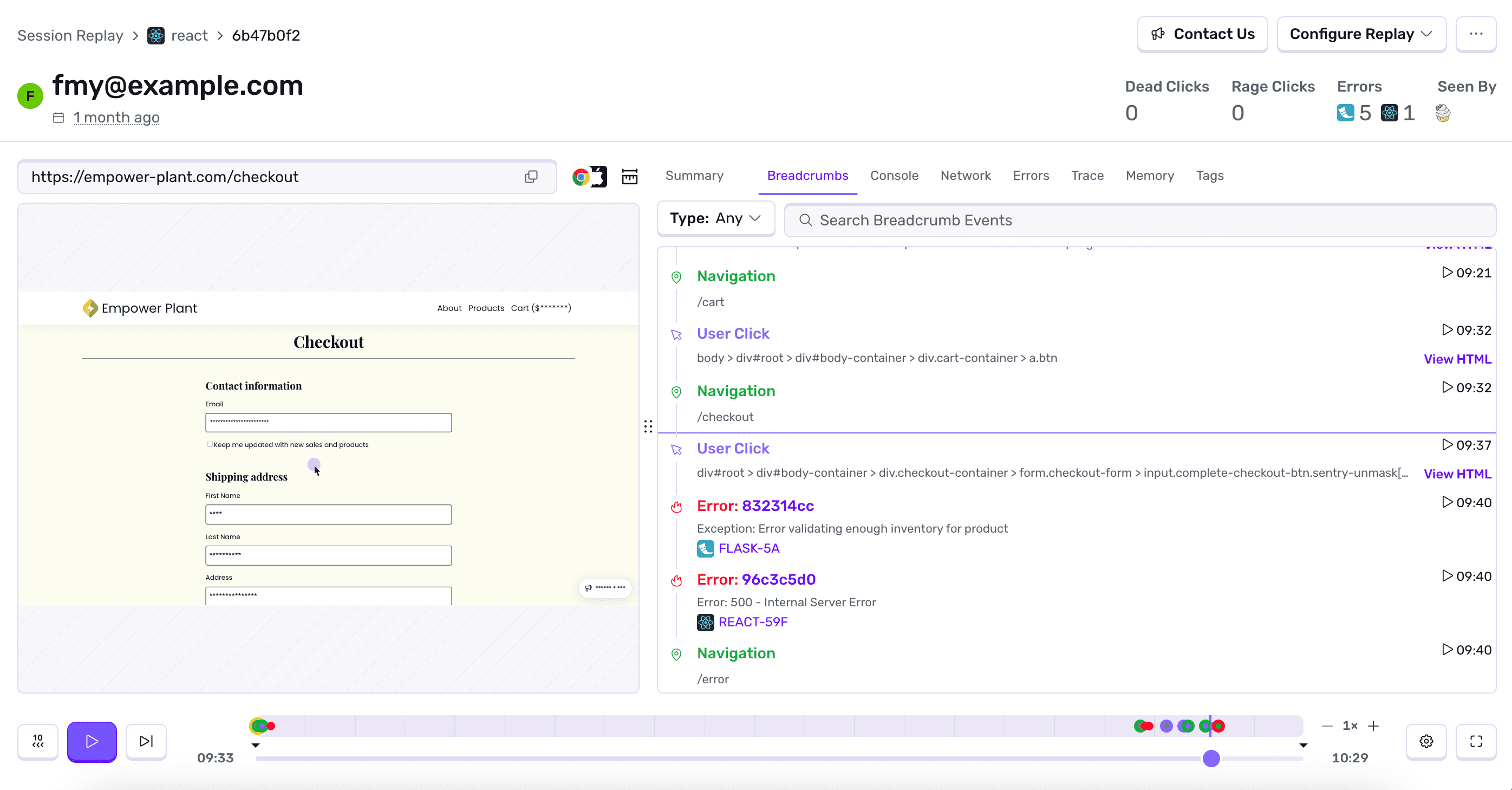Open the replay settings gear
The height and width of the screenshot is (790, 1512).
[x=1426, y=742]
